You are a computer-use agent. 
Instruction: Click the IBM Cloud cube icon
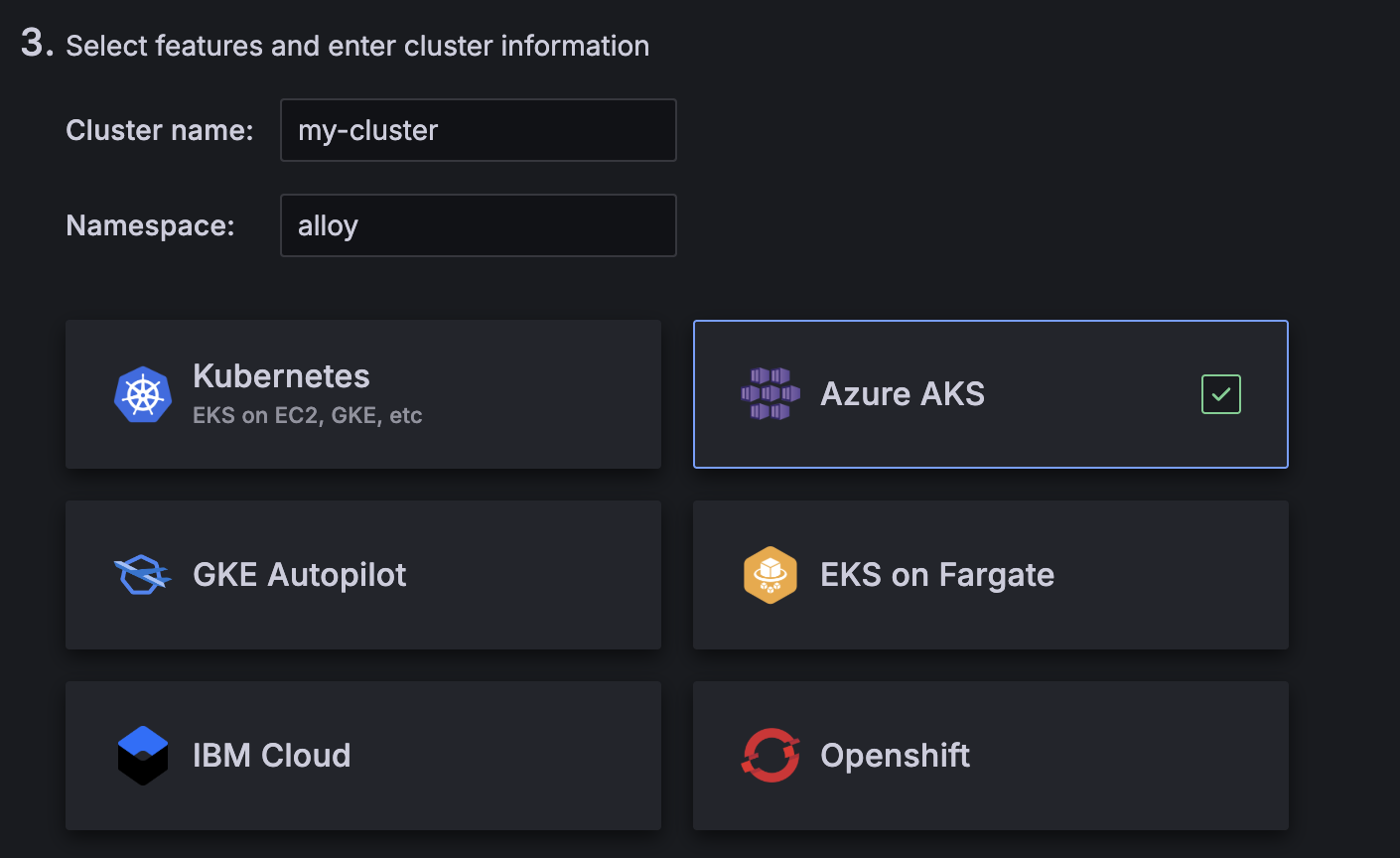pyautogui.click(x=143, y=756)
